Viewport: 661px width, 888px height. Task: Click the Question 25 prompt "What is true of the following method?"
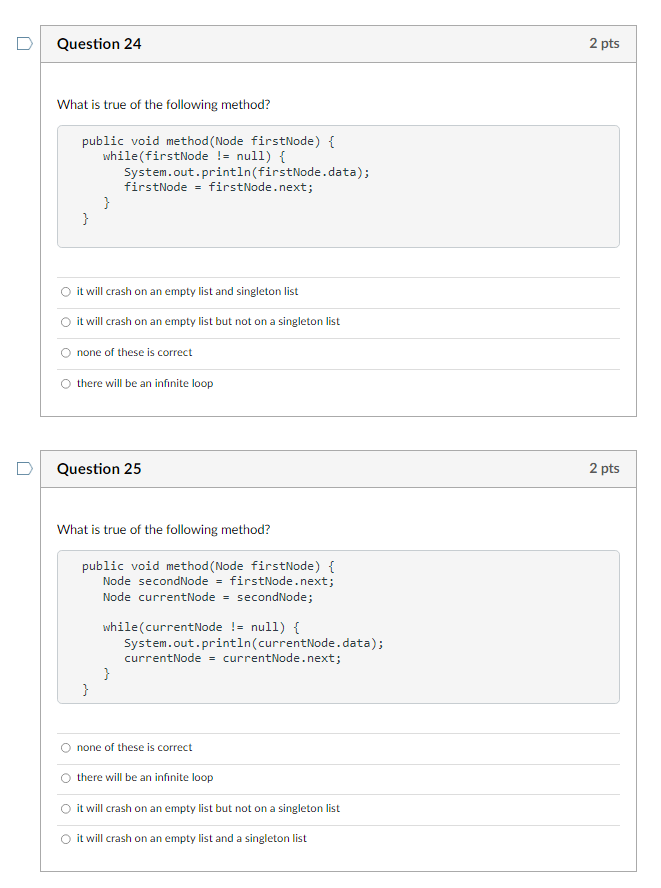164,530
